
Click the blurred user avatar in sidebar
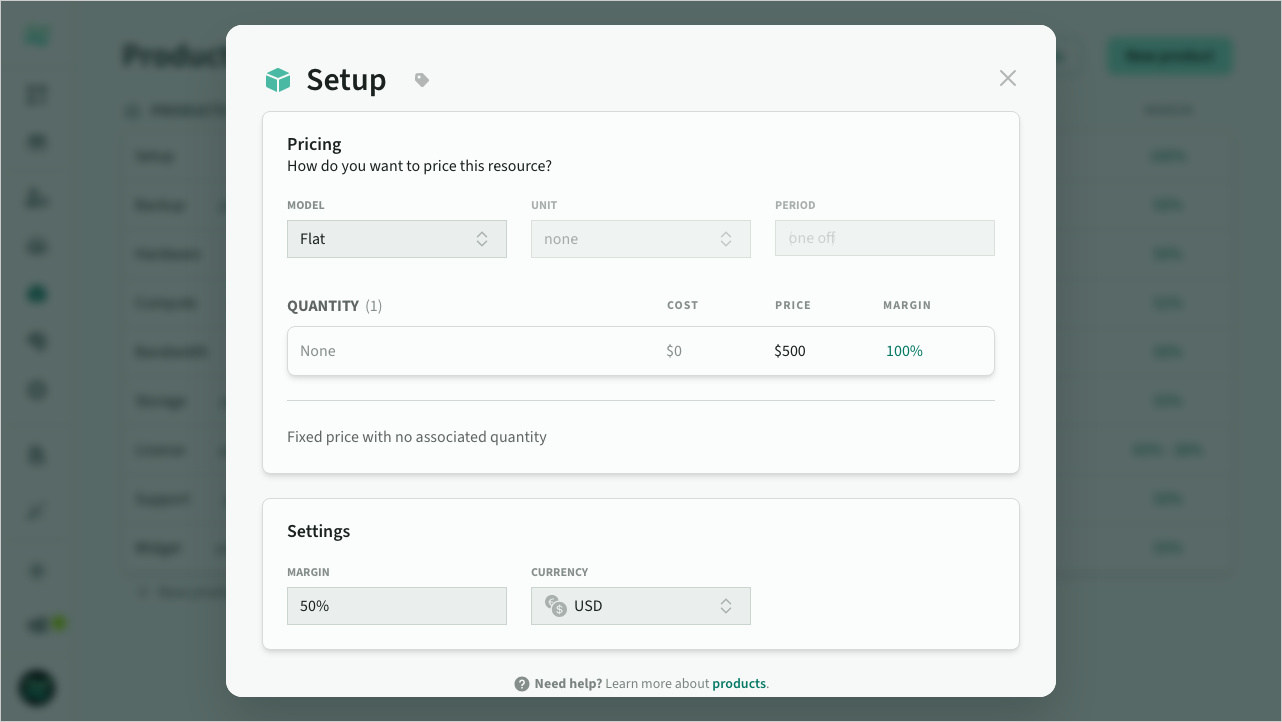pos(38,687)
